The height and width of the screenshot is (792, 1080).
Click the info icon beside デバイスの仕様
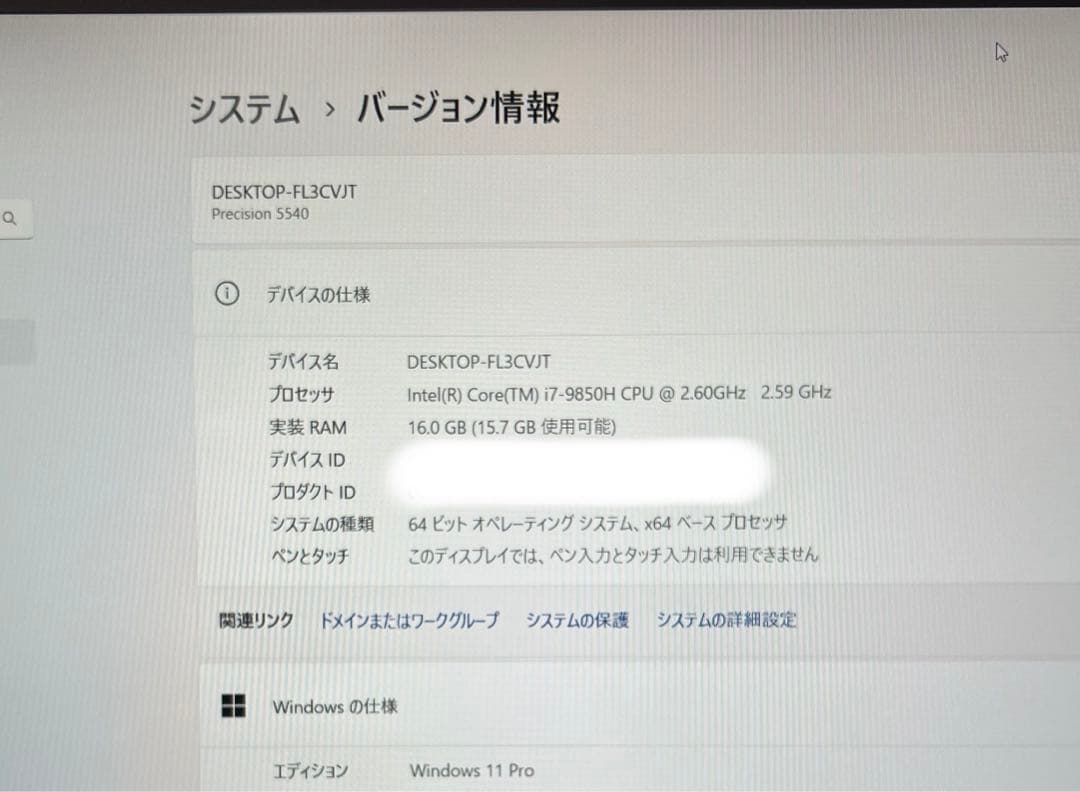tap(227, 294)
